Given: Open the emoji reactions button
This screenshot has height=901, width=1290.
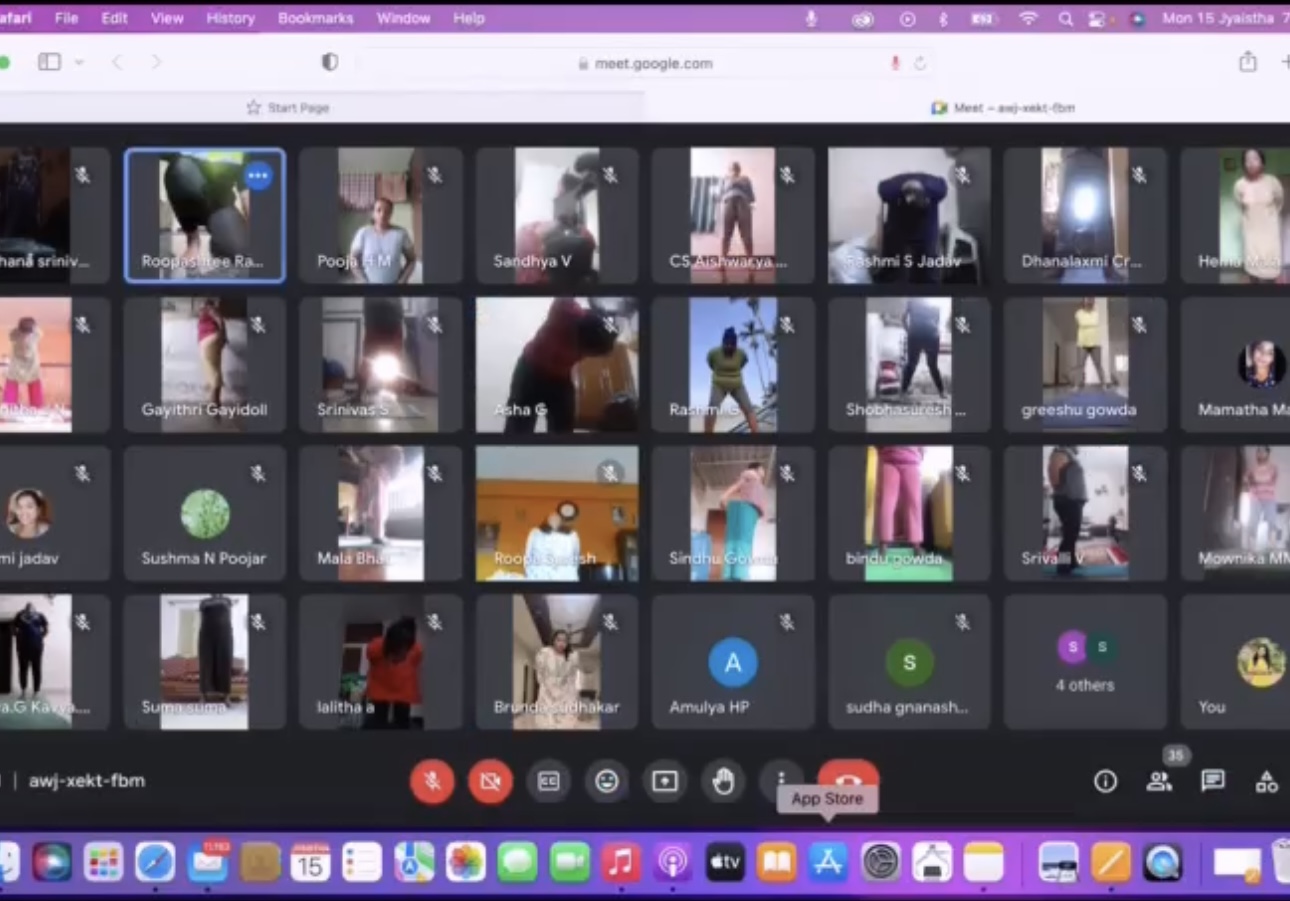Looking at the screenshot, I should click(607, 781).
